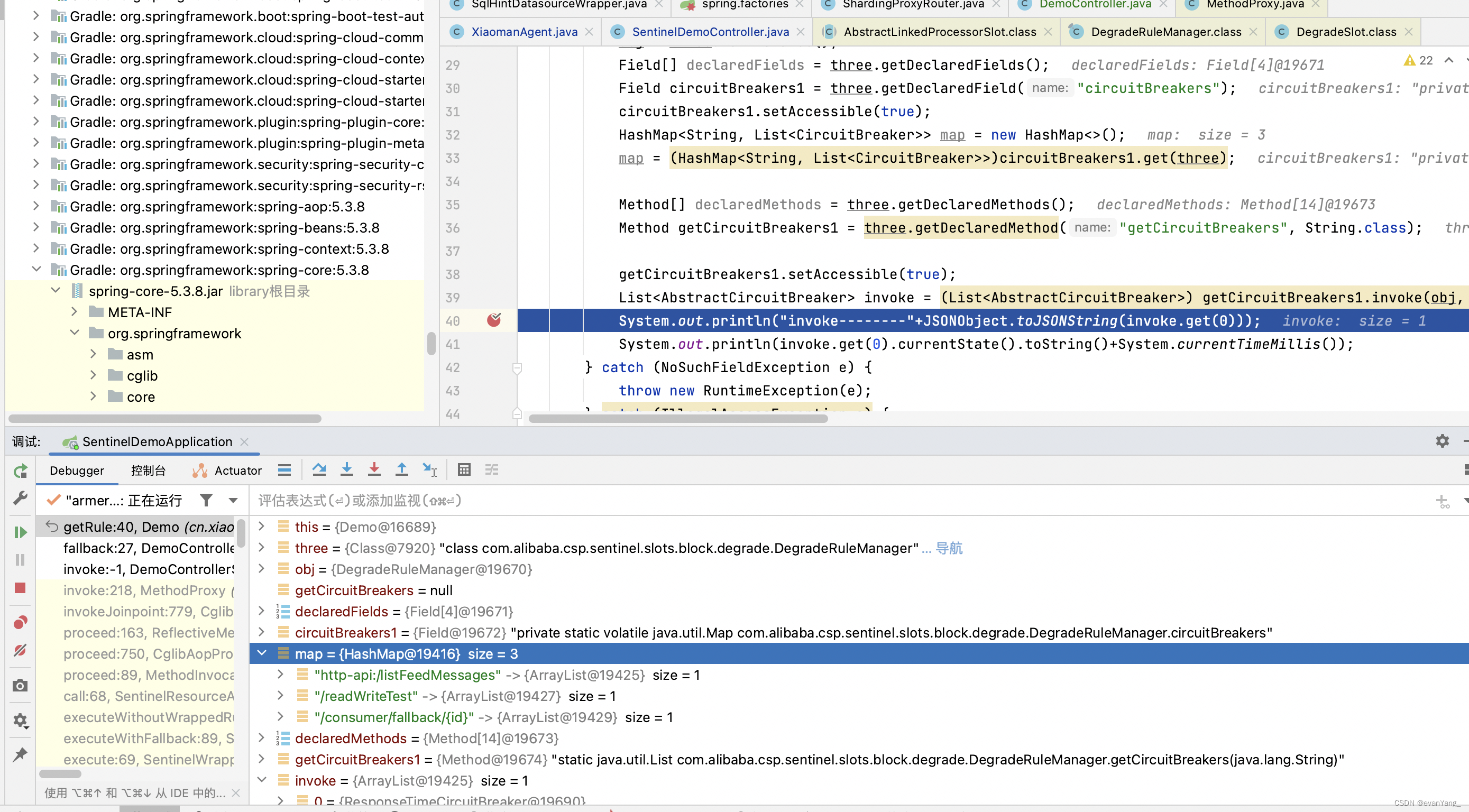Collapse the invoke ArrayList variable
The image size is (1469, 812).
point(262,780)
